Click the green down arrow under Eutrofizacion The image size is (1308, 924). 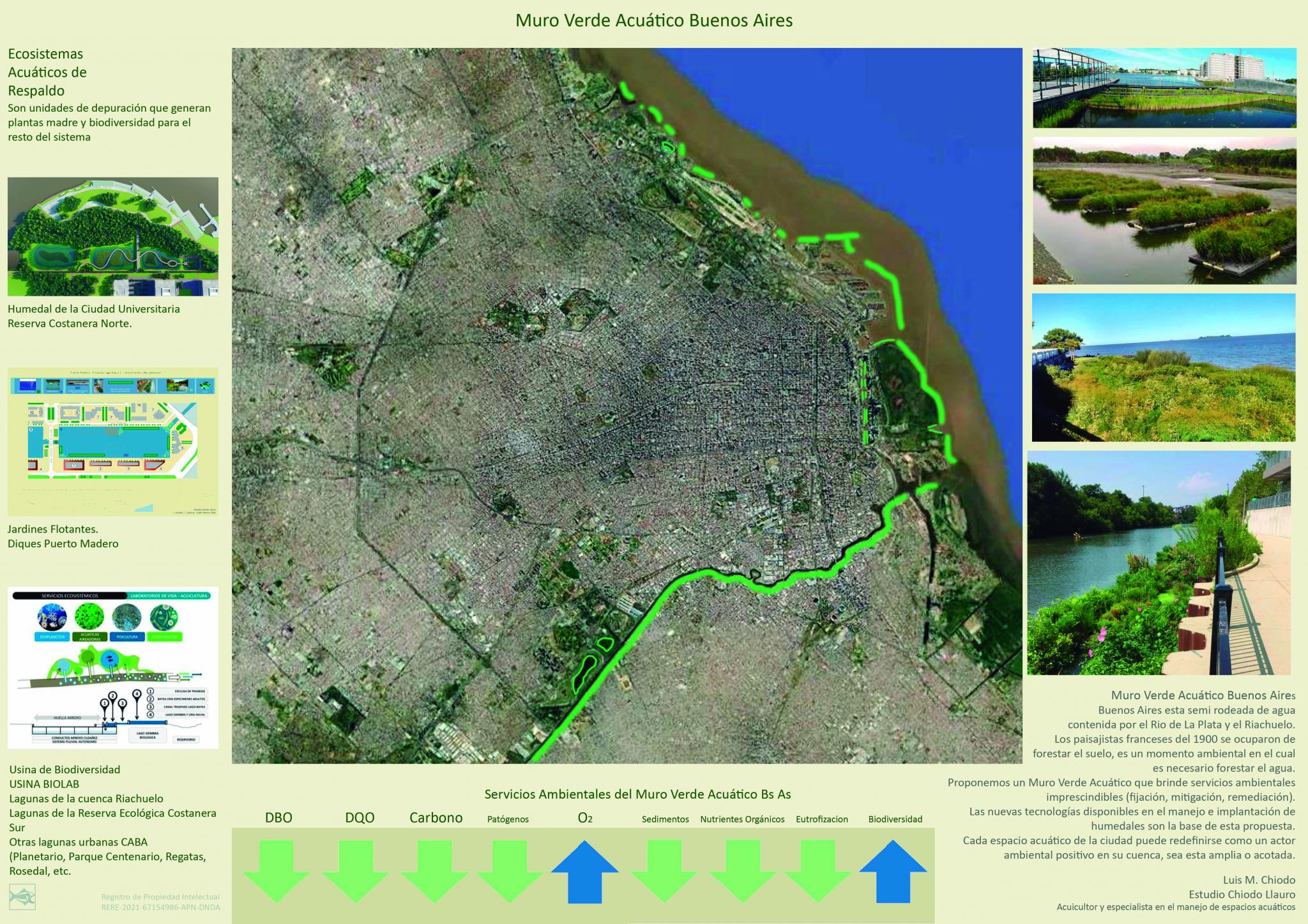tap(818, 871)
